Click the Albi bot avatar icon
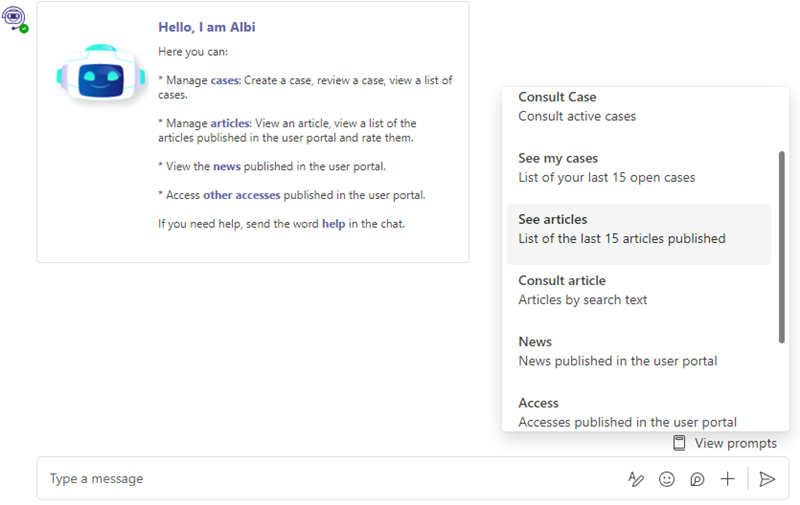This screenshot has width=800, height=505. point(15,17)
